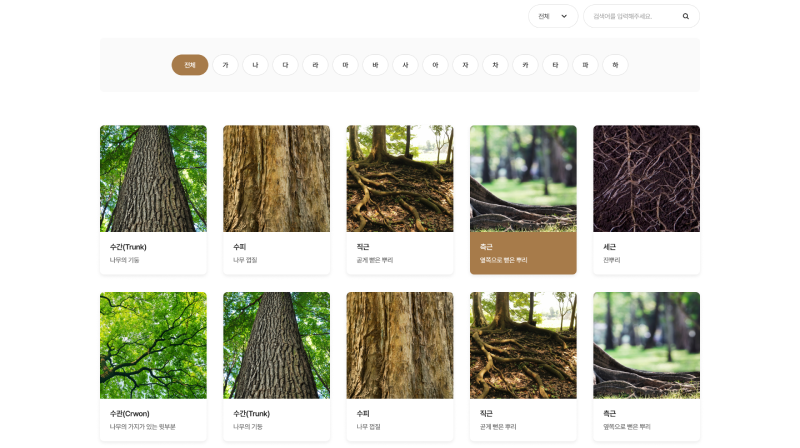Show terms starting with 마
The width and height of the screenshot is (800, 448).
[345, 65]
